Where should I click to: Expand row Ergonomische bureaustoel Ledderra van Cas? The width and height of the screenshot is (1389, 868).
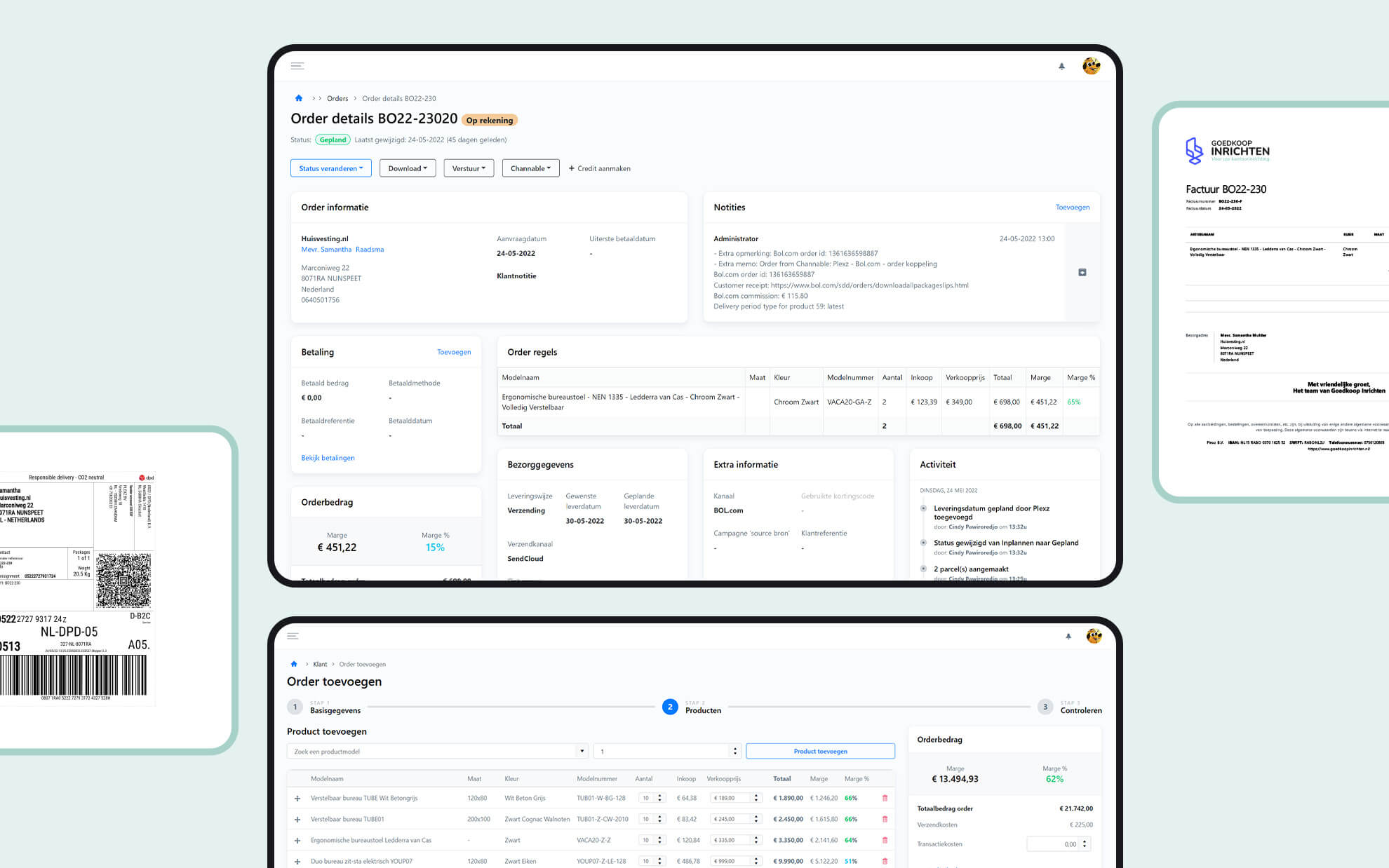[x=297, y=841]
